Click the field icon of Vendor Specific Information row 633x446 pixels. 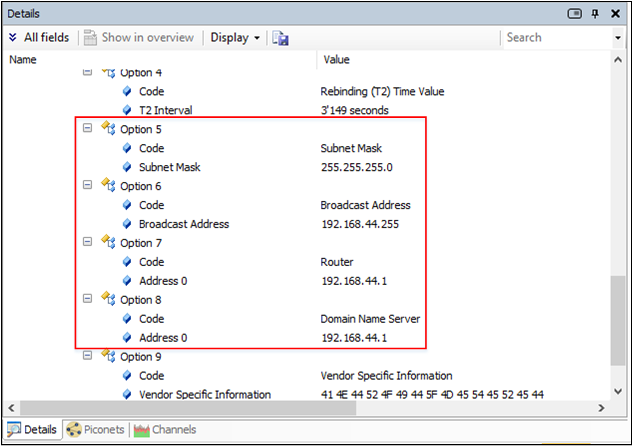coord(127,394)
